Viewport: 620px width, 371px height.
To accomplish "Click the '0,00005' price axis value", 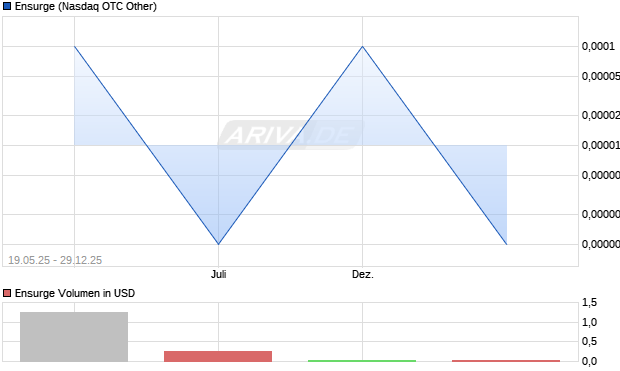I will pos(601,76).
